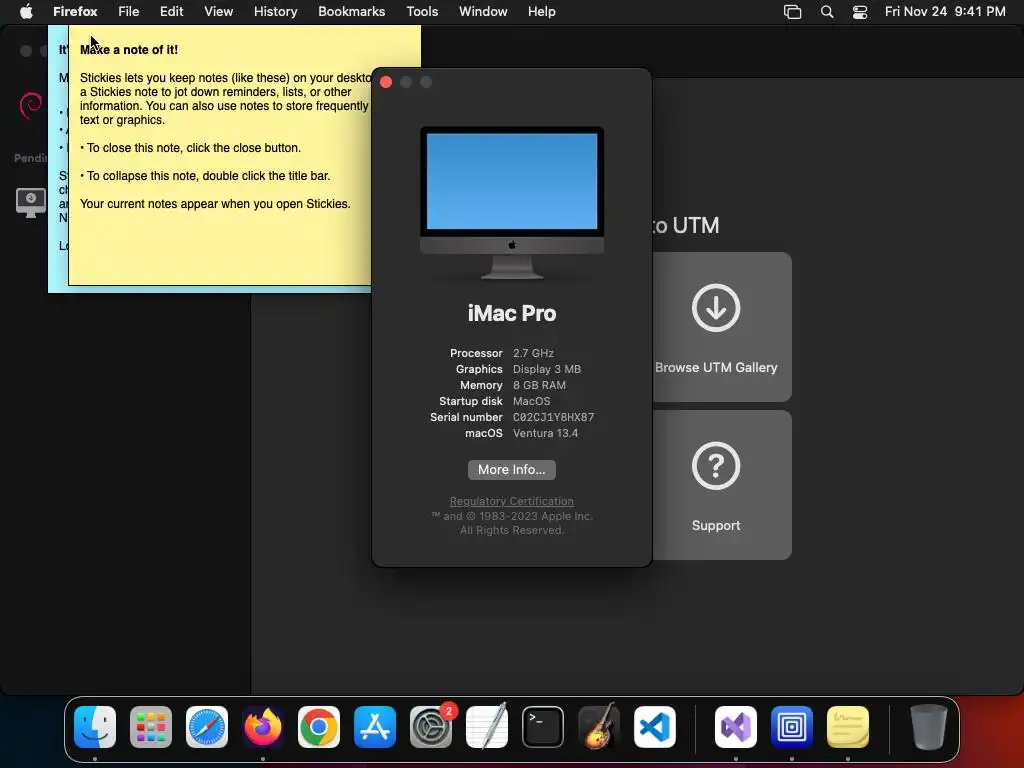Viewport: 1024px width, 768px height.
Task: Open the Help menu
Action: click(541, 12)
